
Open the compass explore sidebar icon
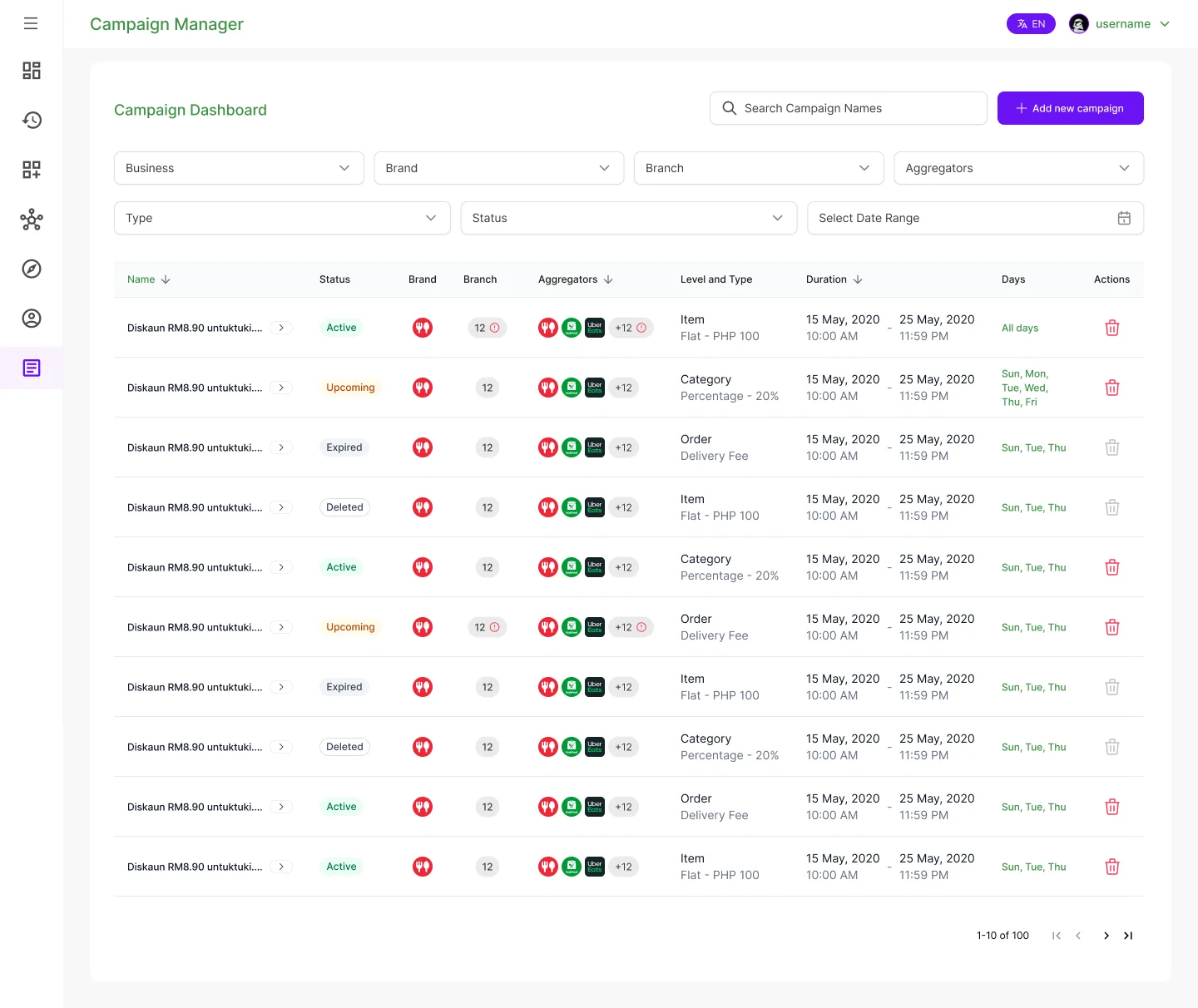click(32, 269)
